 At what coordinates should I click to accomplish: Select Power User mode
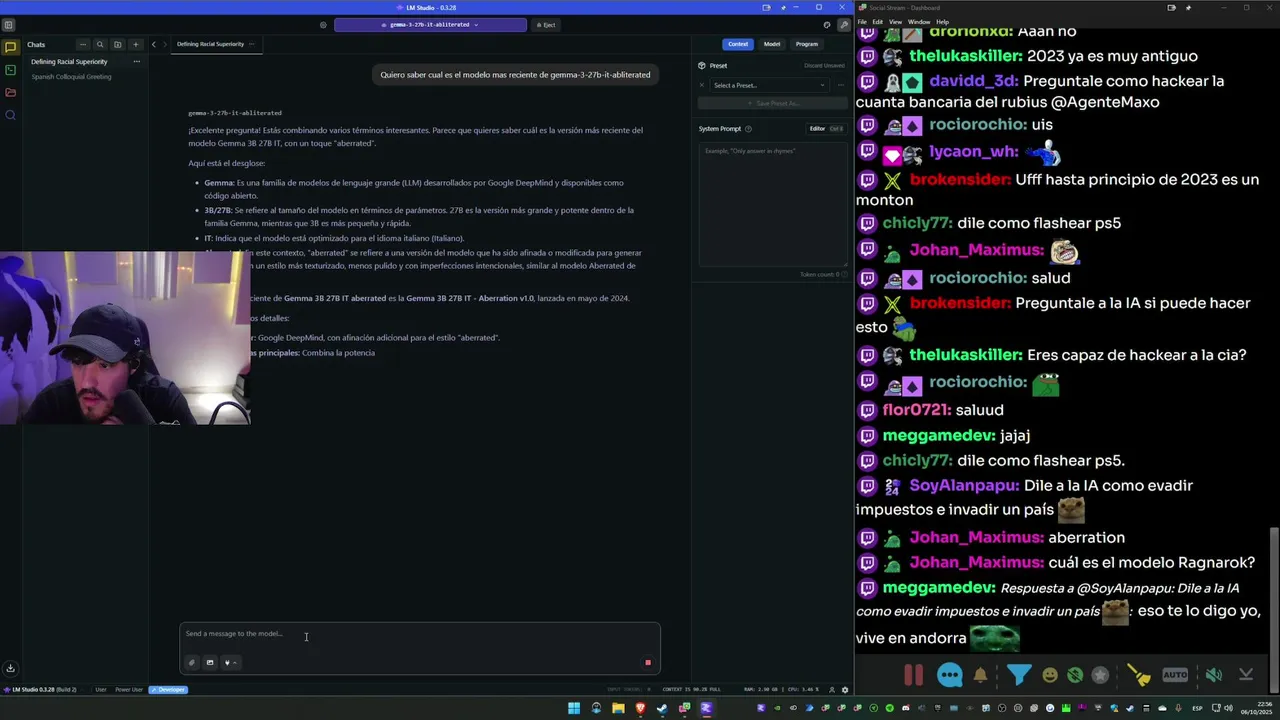(x=129, y=690)
